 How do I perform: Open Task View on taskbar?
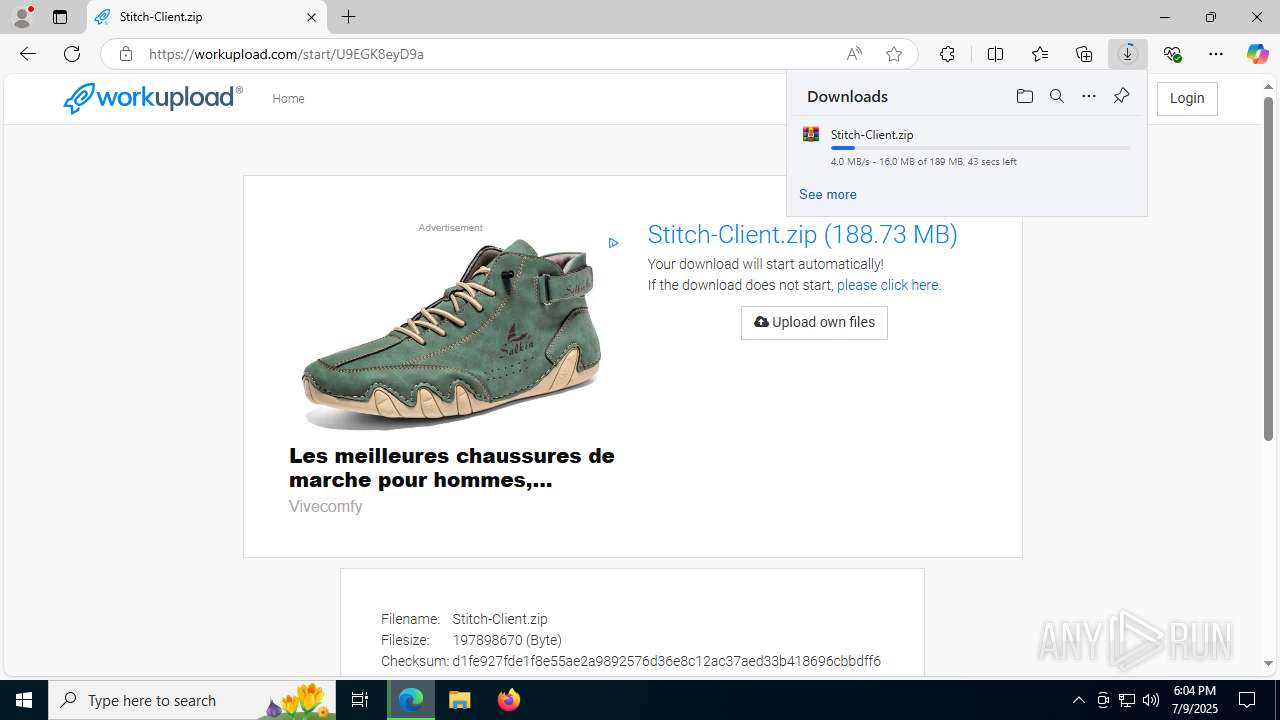pos(360,700)
